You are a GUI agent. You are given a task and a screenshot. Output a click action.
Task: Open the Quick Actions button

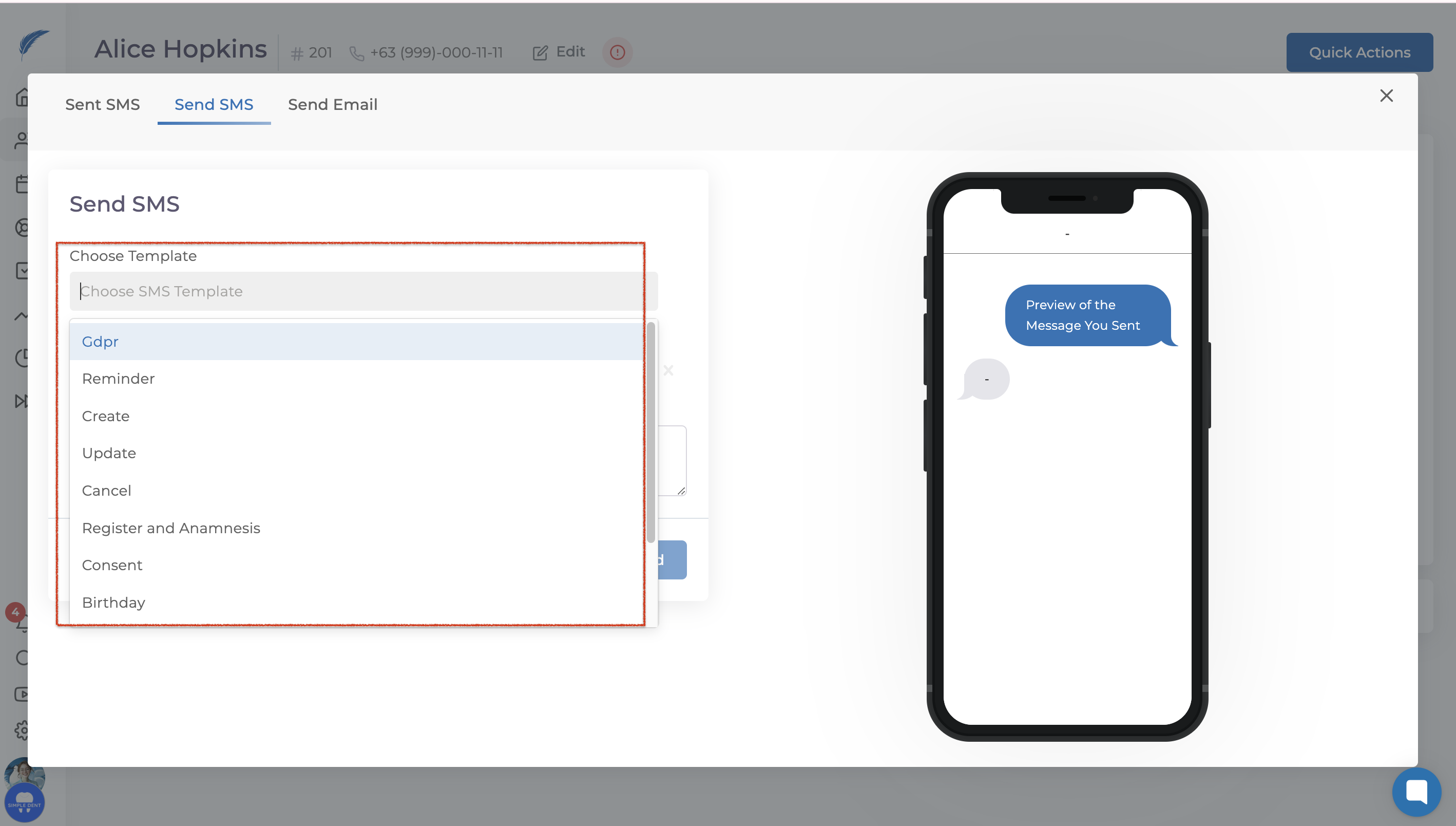click(x=1359, y=52)
